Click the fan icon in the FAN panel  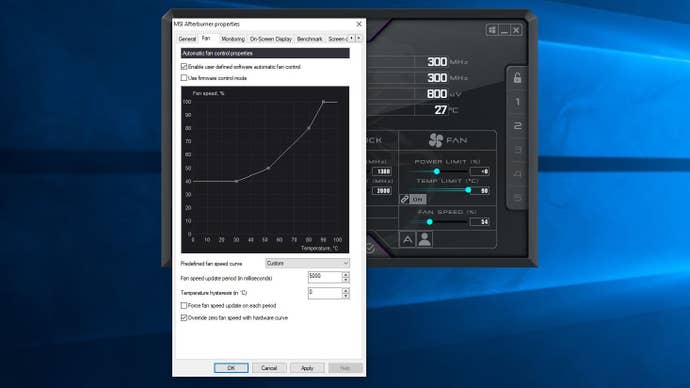pyautogui.click(x=436, y=140)
